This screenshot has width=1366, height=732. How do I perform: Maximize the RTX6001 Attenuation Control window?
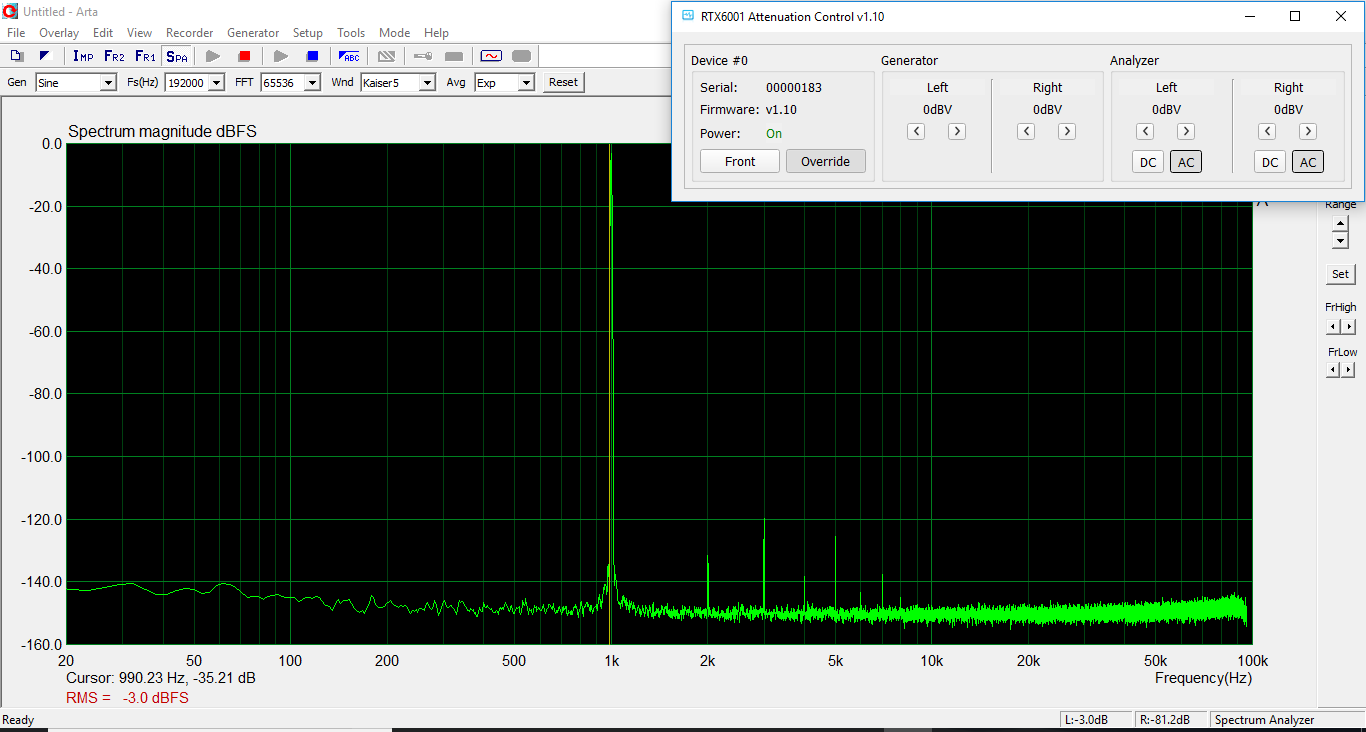[1295, 16]
